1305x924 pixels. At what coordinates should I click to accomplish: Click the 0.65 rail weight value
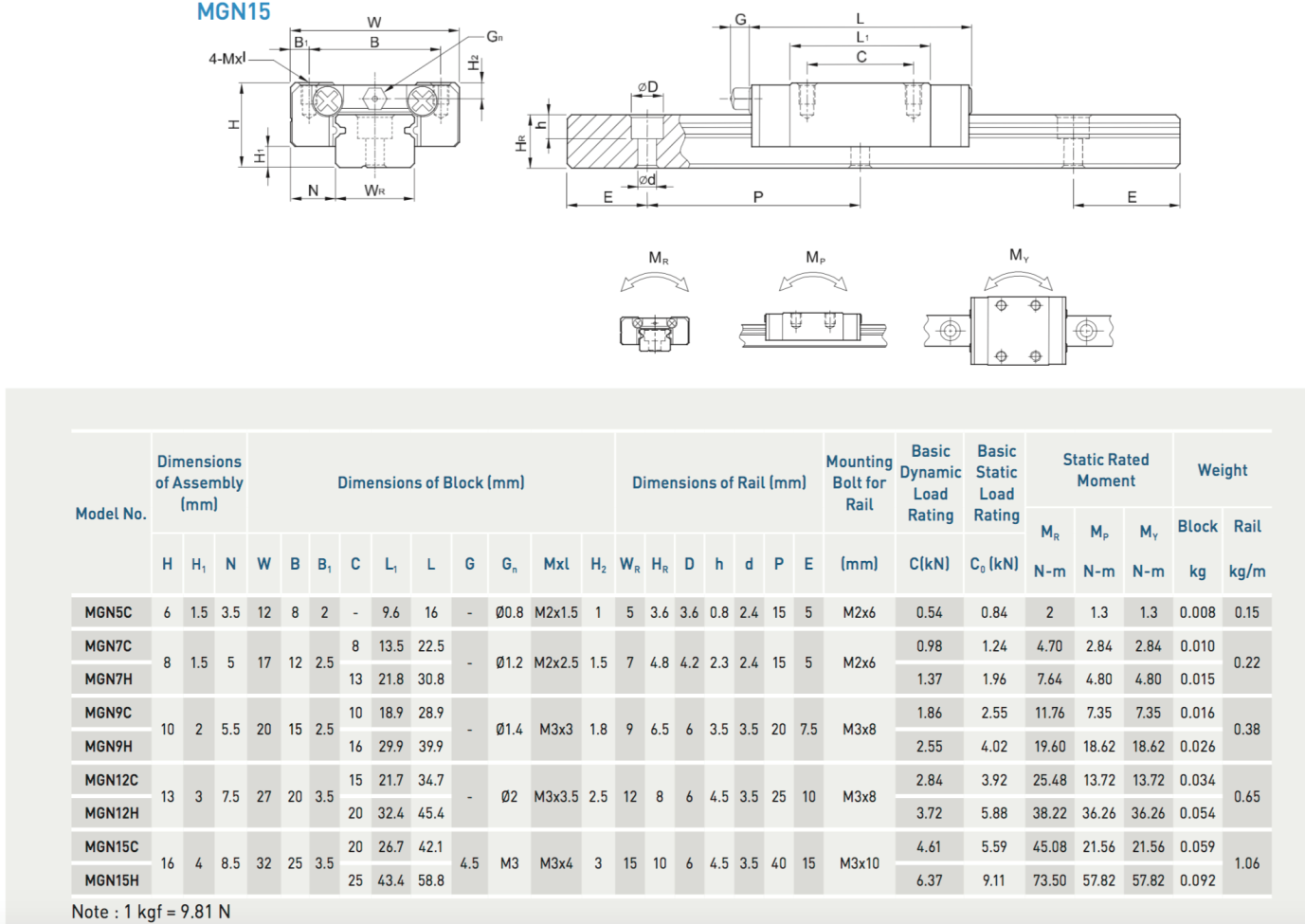click(1247, 797)
